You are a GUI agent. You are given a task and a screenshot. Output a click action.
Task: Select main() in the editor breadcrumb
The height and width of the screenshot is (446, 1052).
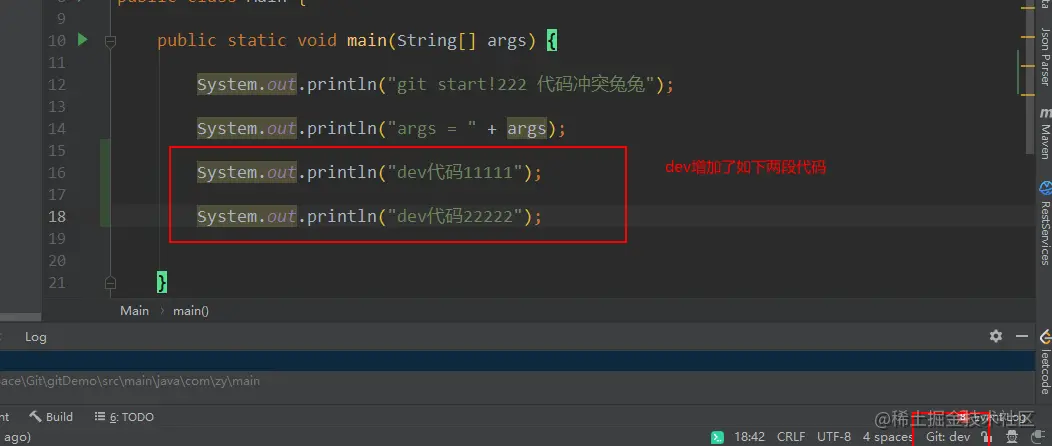coord(191,311)
